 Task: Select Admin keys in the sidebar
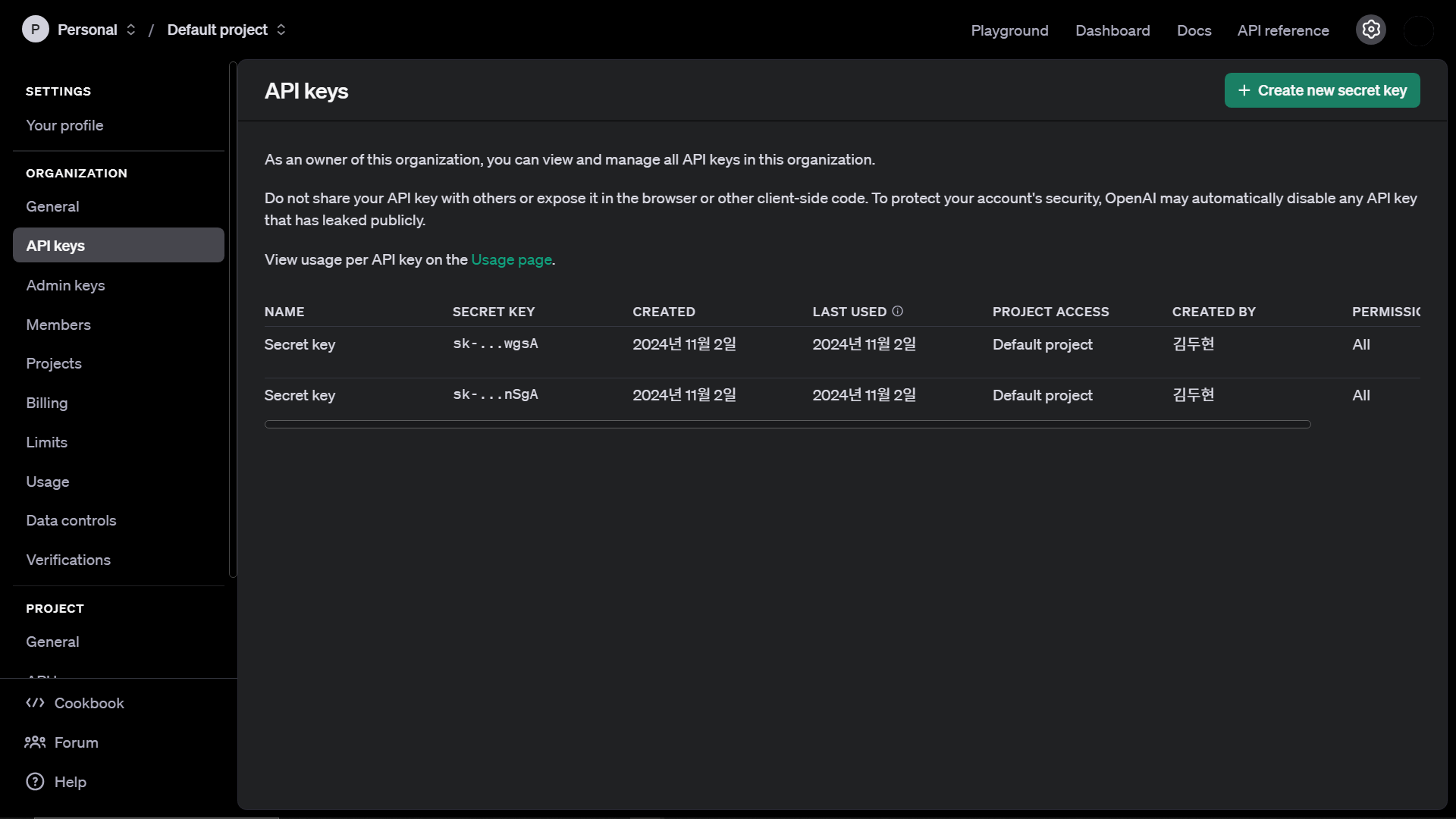tap(66, 285)
